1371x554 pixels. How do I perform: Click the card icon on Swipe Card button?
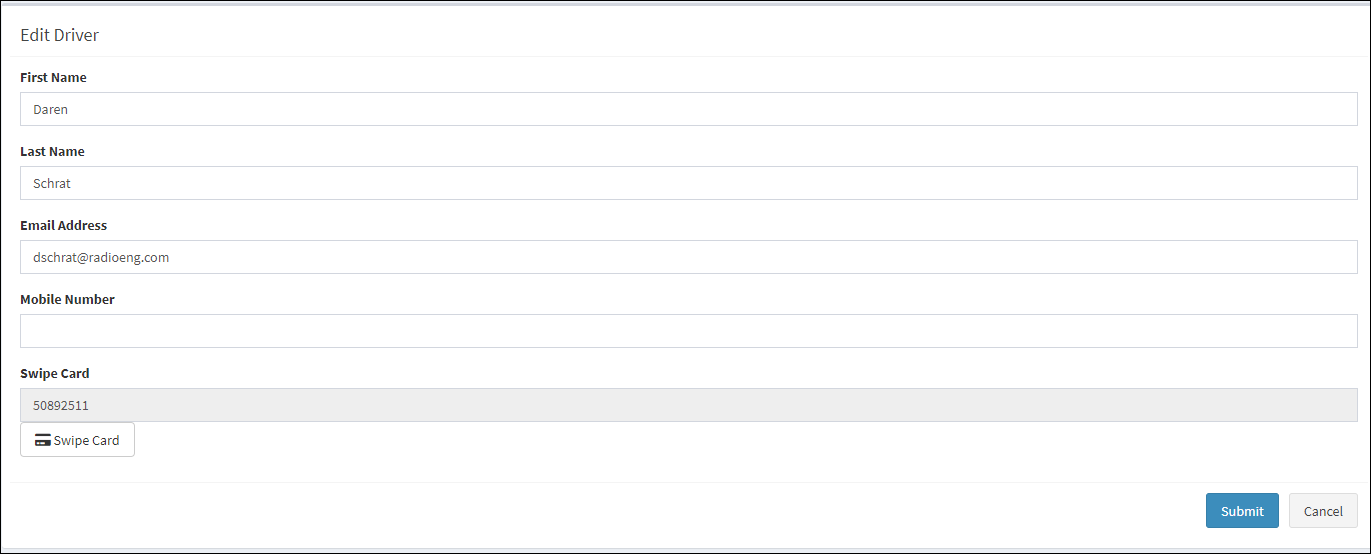[43, 440]
